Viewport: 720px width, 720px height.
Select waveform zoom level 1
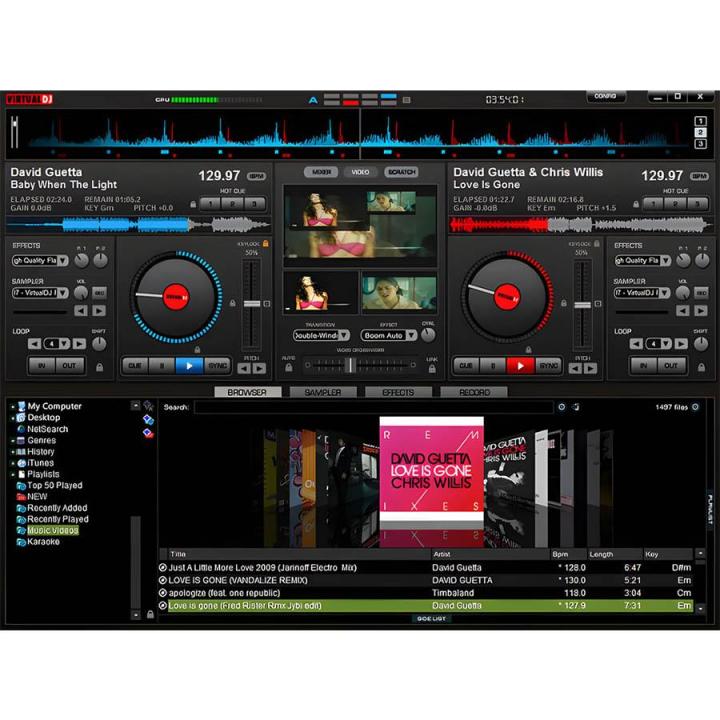tap(700, 121)
